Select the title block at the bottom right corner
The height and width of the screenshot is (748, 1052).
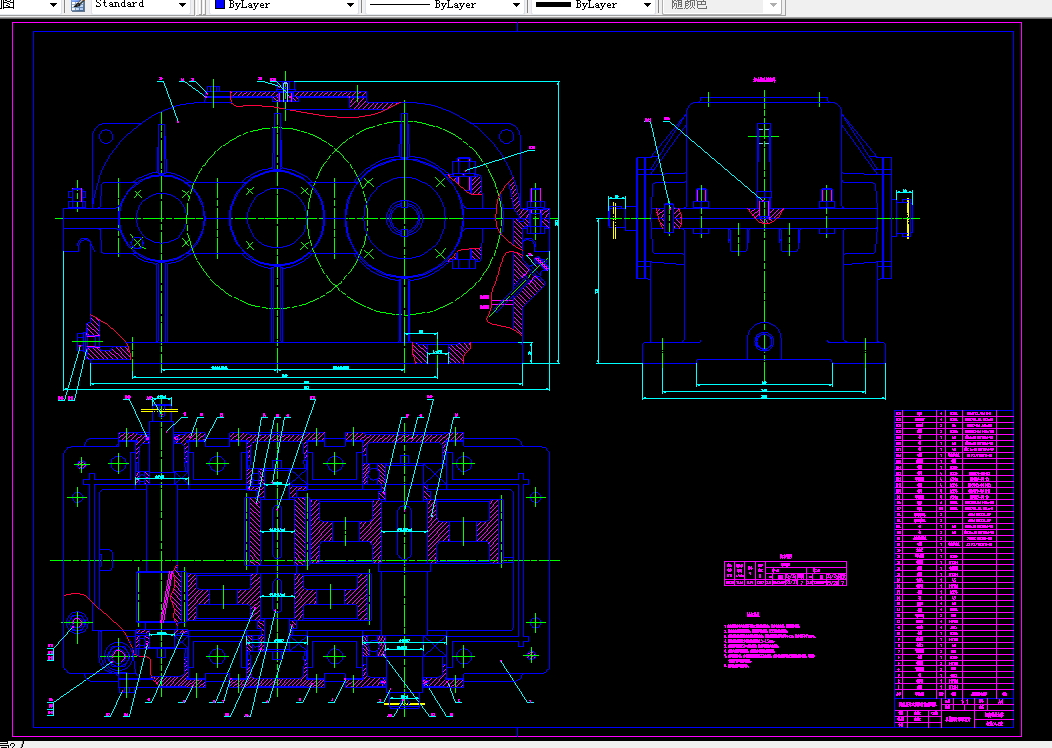953,712
